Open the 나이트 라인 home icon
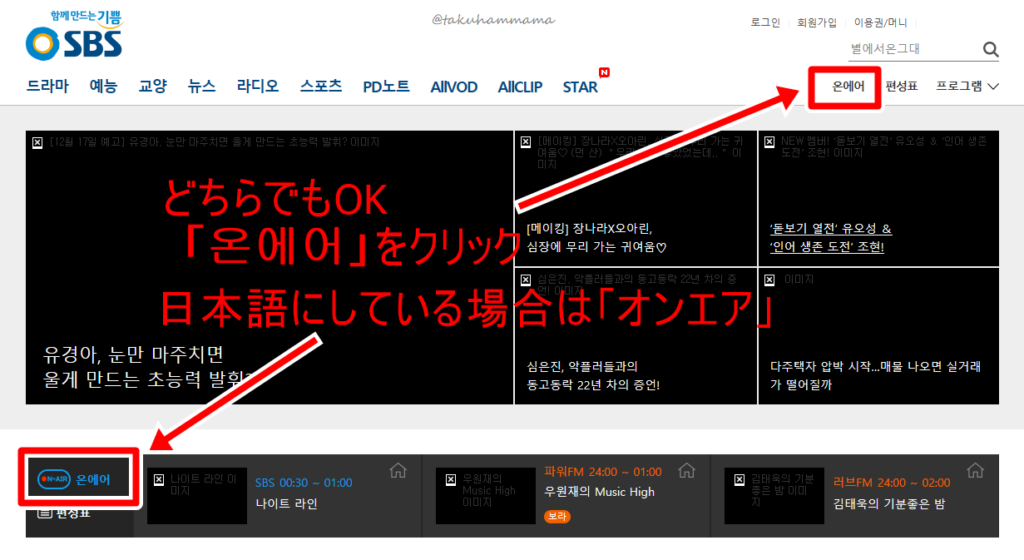Screen dimensions: 1024x560 tap(398, 471)
